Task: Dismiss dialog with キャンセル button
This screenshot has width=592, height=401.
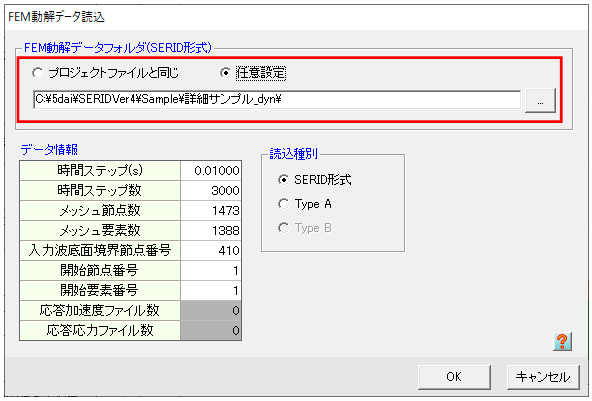Action: (x=543, y=377)
